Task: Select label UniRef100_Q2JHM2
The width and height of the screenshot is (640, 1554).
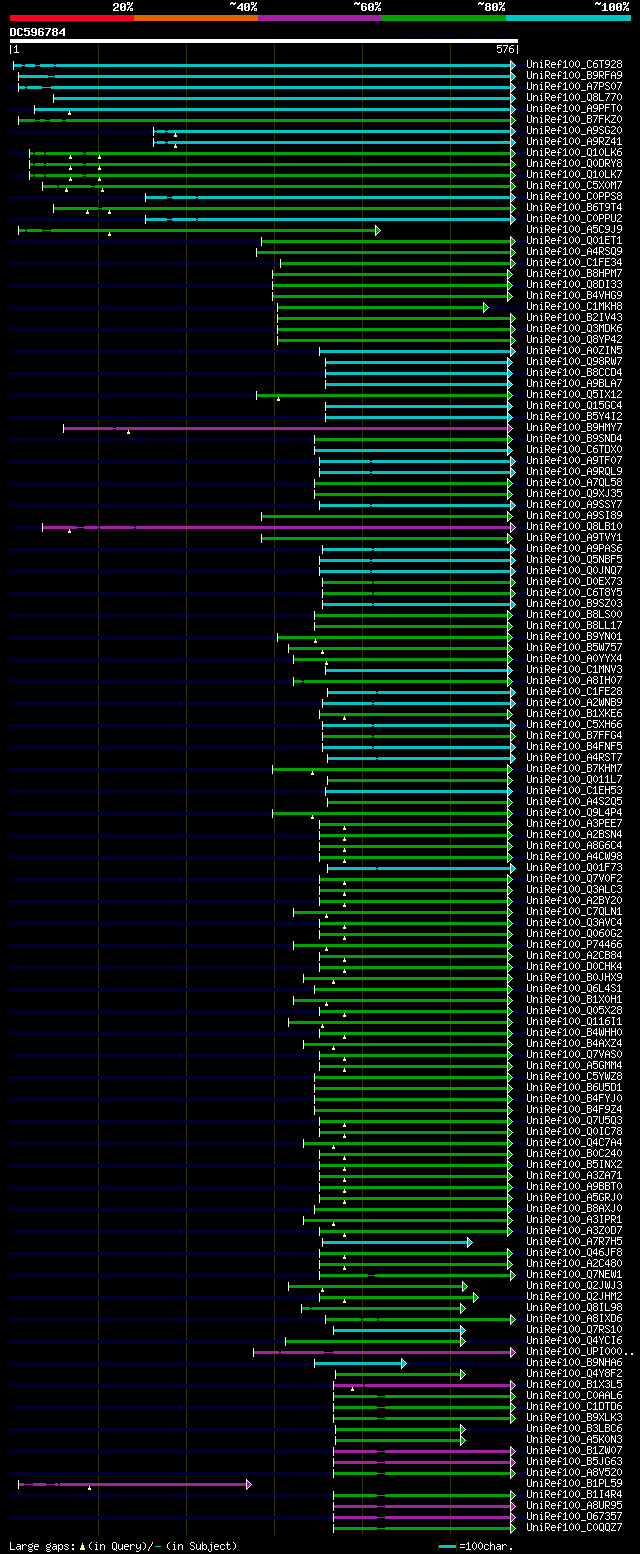Action: click(574, 1297)
